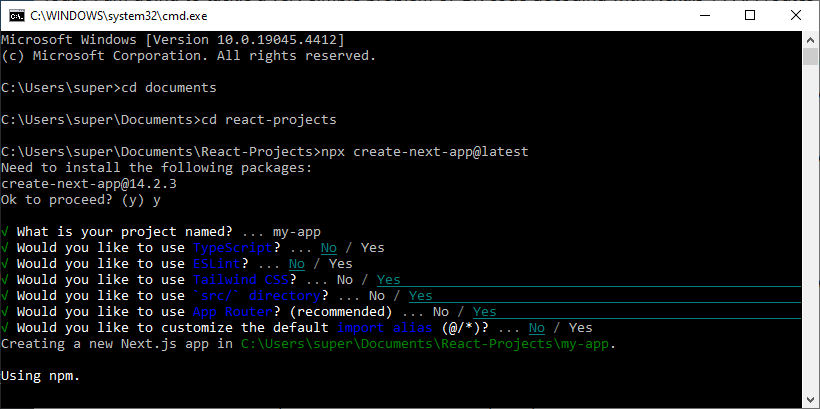Click the blue text import alias

click(384, 328)
